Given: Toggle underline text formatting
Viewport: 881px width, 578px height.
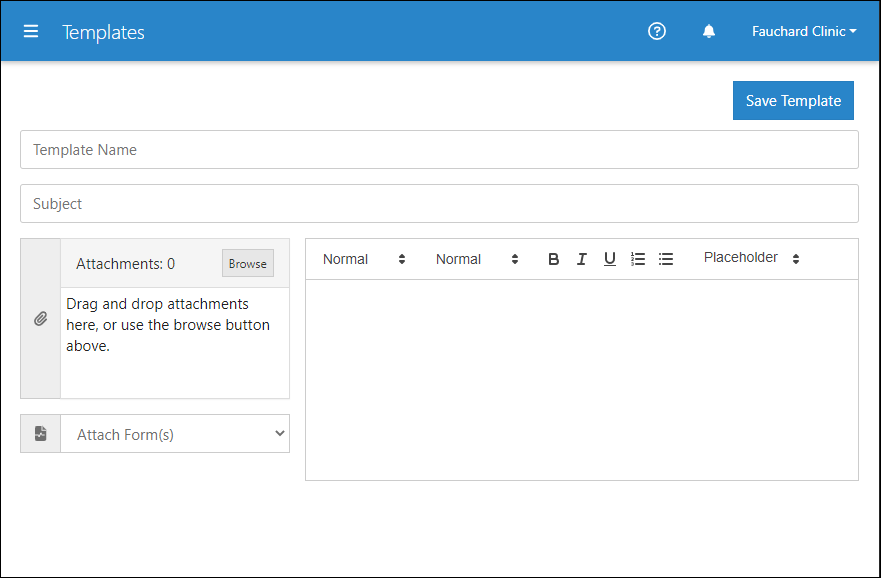Looking at the screenshot, I should tap(610, 259).
